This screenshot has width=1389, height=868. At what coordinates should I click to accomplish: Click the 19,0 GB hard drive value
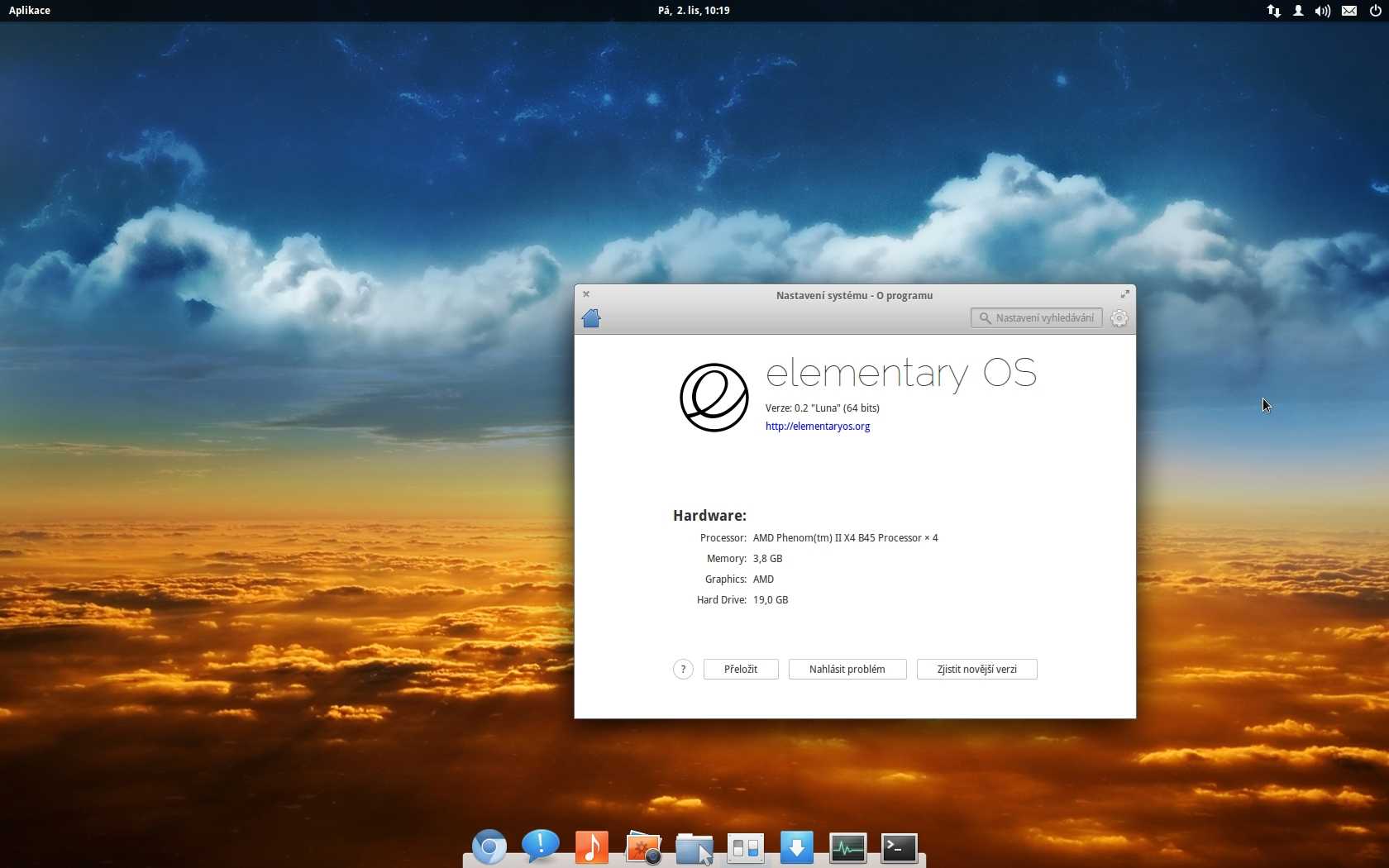point(771,600)
